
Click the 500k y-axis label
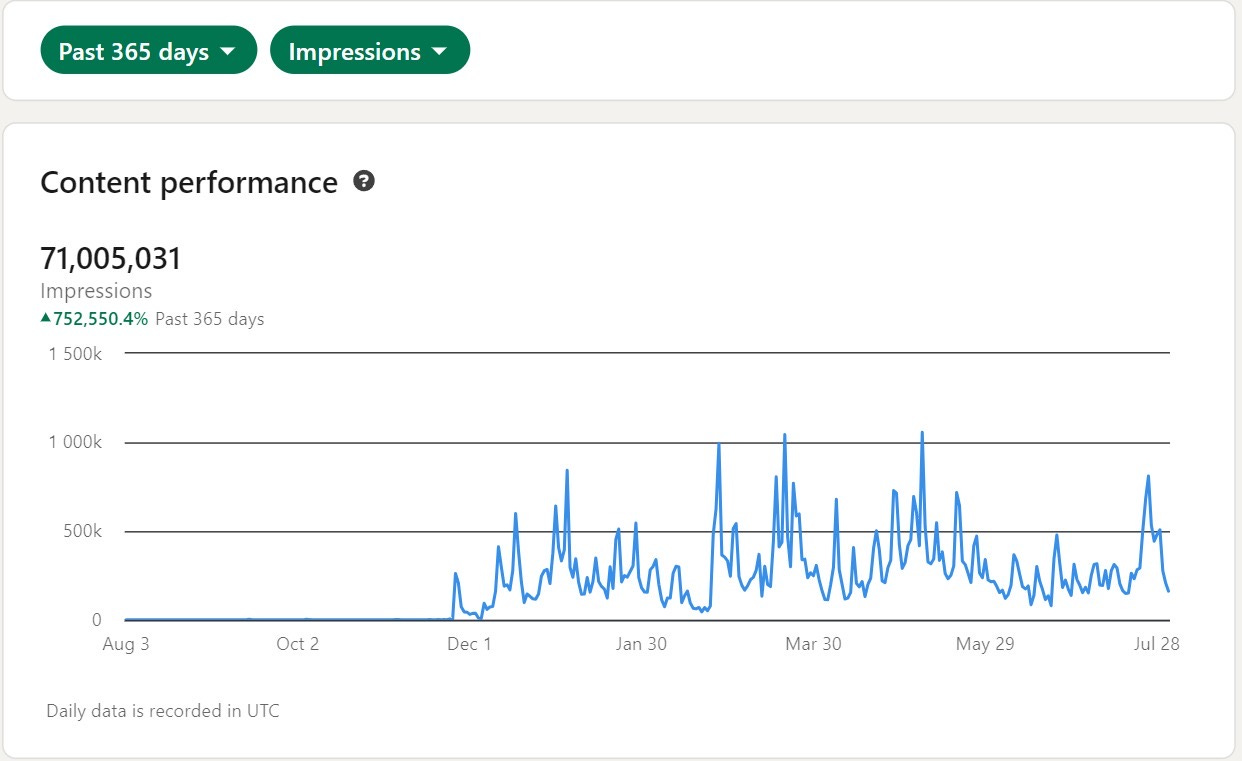[82, 532]
